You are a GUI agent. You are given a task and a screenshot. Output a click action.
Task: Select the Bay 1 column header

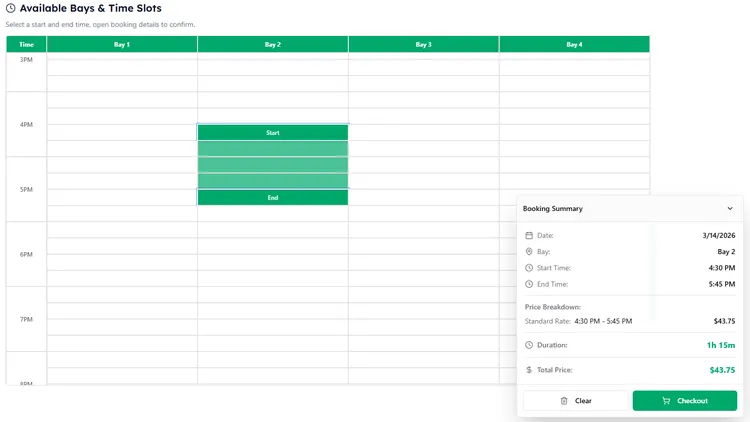(x=122, y=44)
